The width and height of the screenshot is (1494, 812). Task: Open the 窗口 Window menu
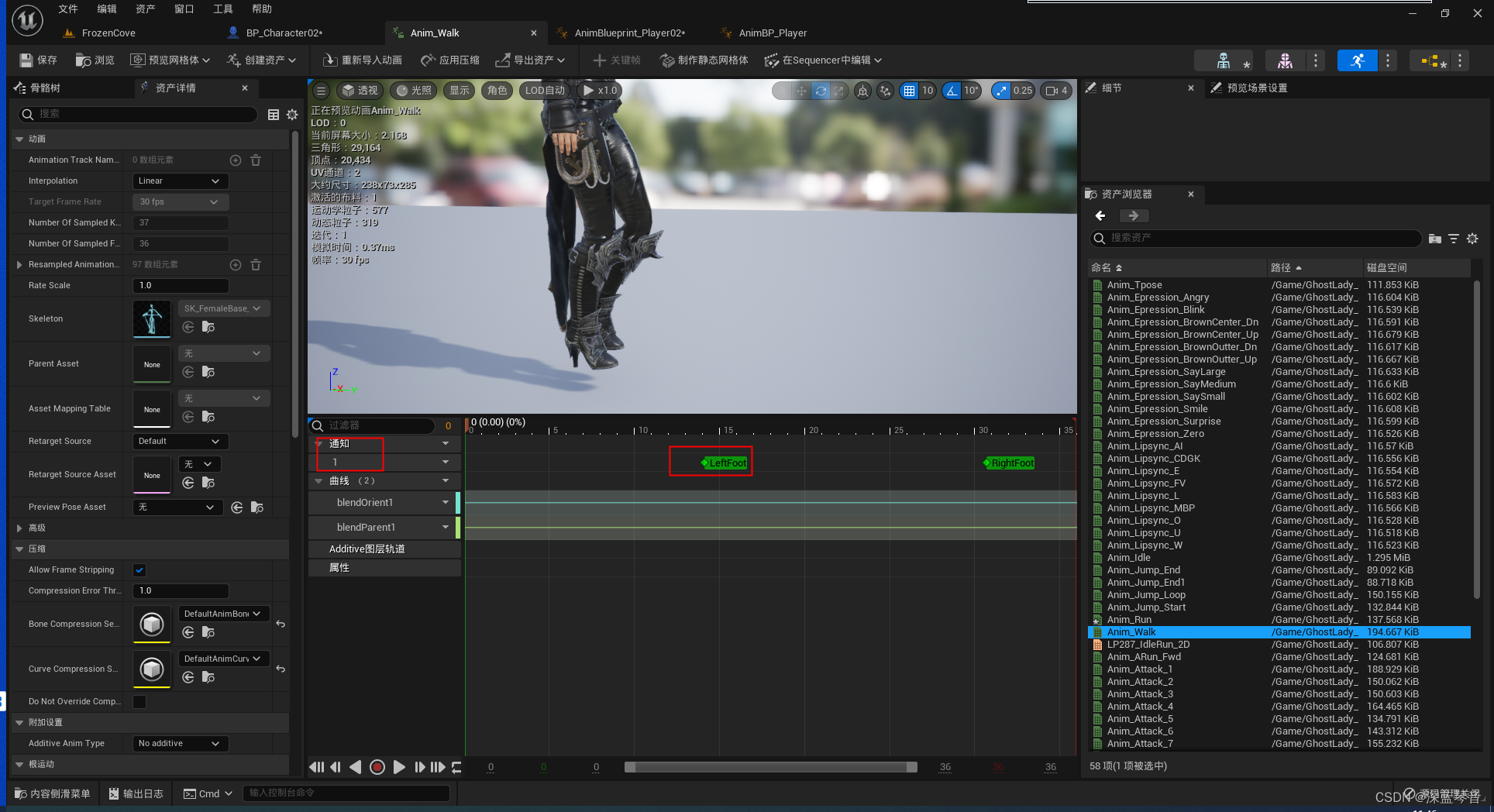coord(184,9)
